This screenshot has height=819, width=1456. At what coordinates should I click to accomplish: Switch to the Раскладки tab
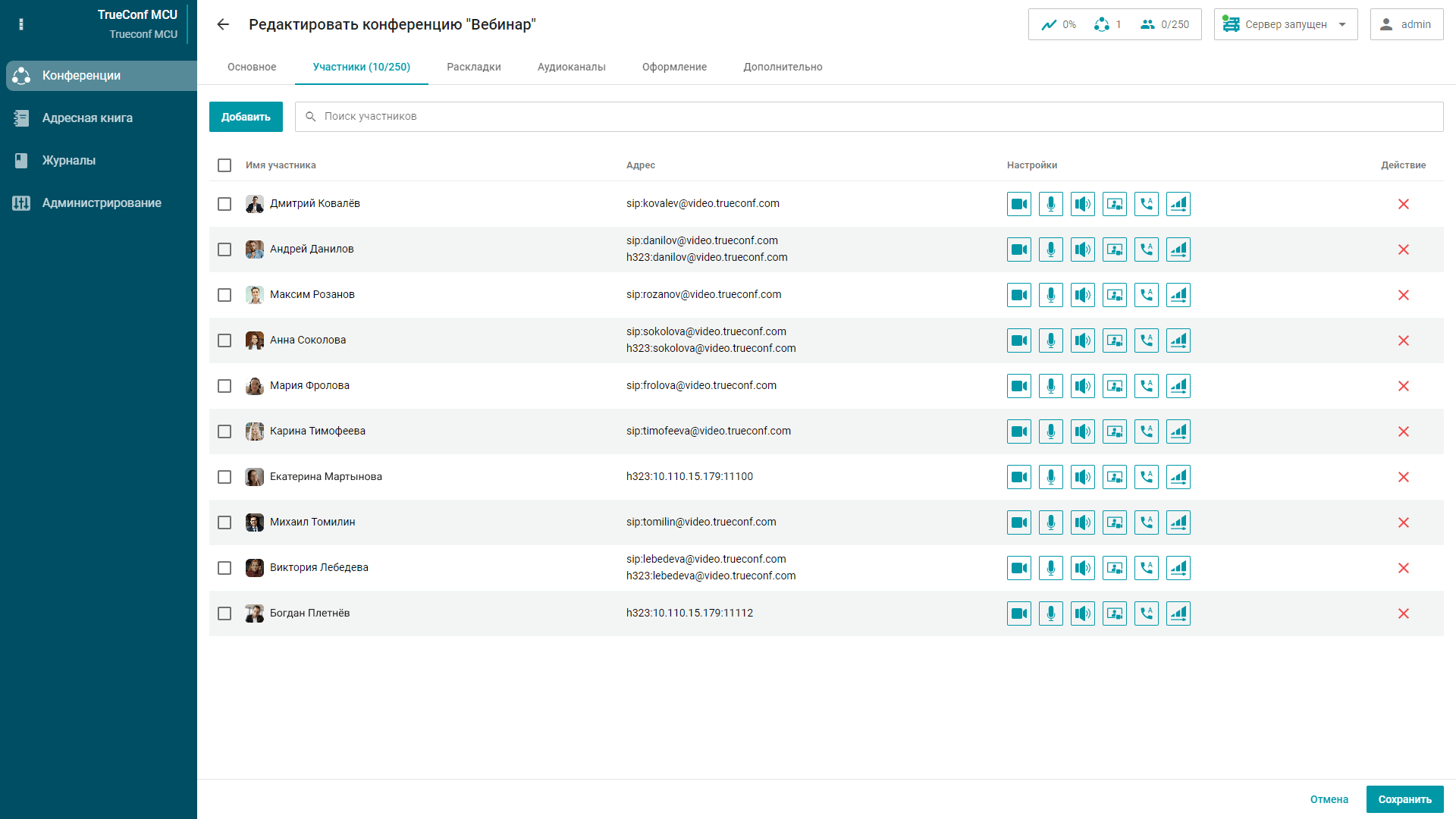(474, 67)
